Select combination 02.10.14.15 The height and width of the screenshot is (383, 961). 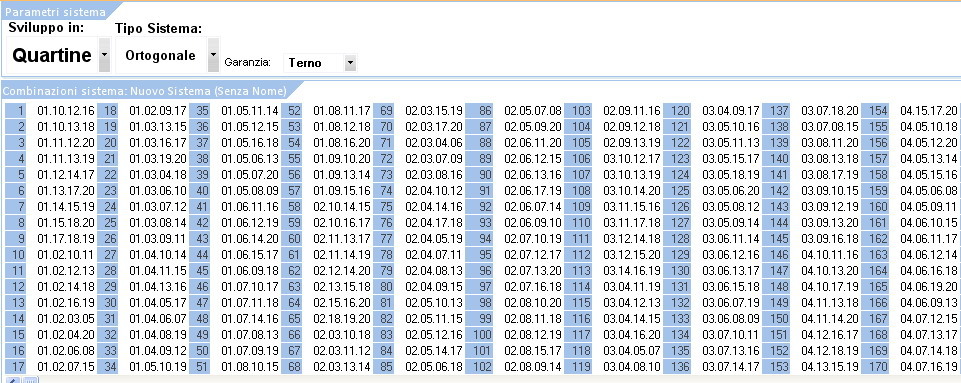342,206
